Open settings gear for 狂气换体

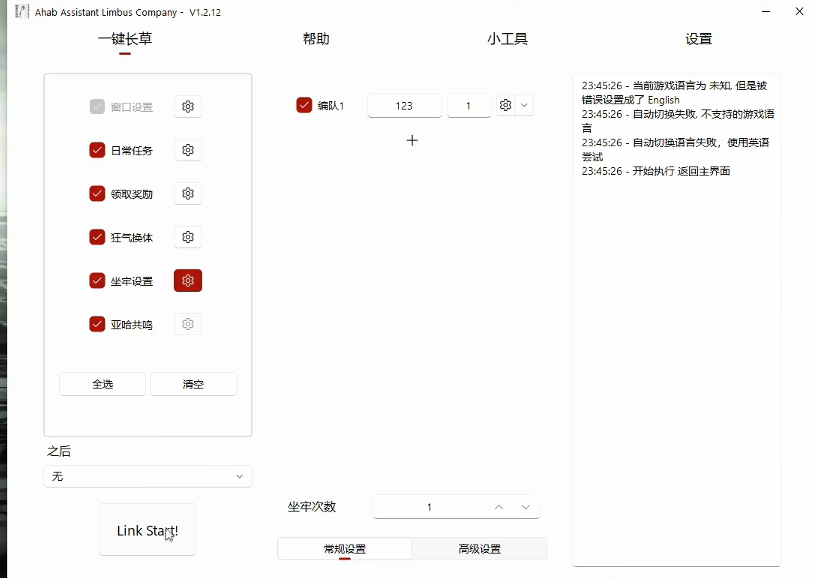[x=188, y=237]
